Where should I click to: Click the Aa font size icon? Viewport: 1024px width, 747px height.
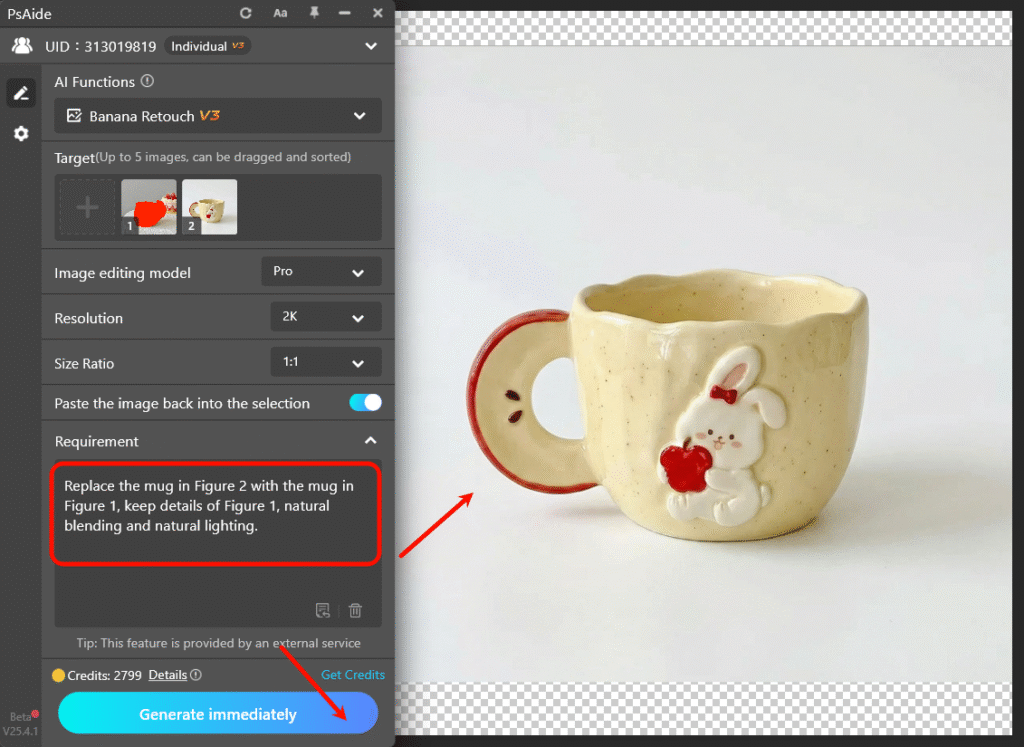click(x=280, y=13)
